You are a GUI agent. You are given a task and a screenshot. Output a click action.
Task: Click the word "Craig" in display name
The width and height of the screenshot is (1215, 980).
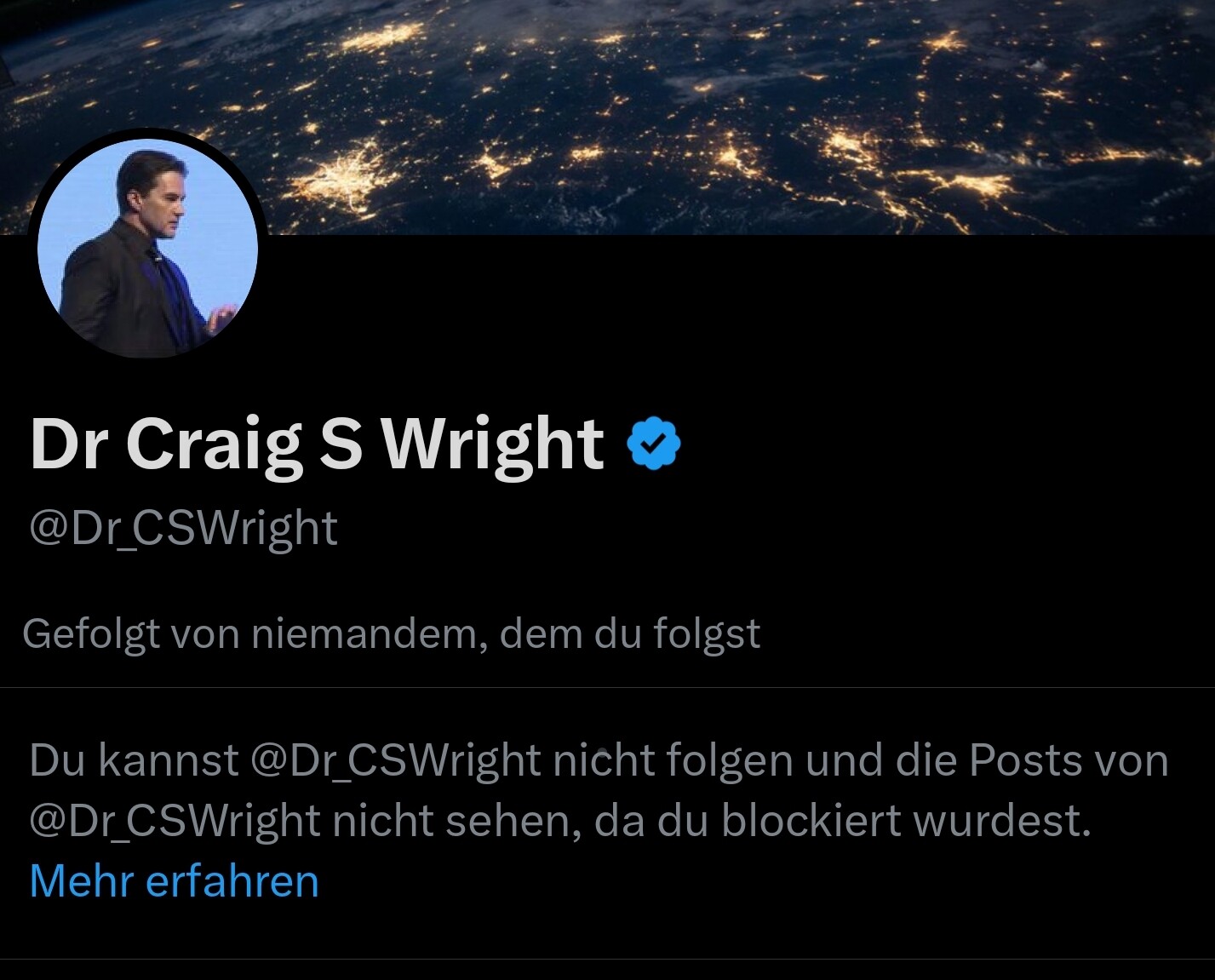pos(215,444)
